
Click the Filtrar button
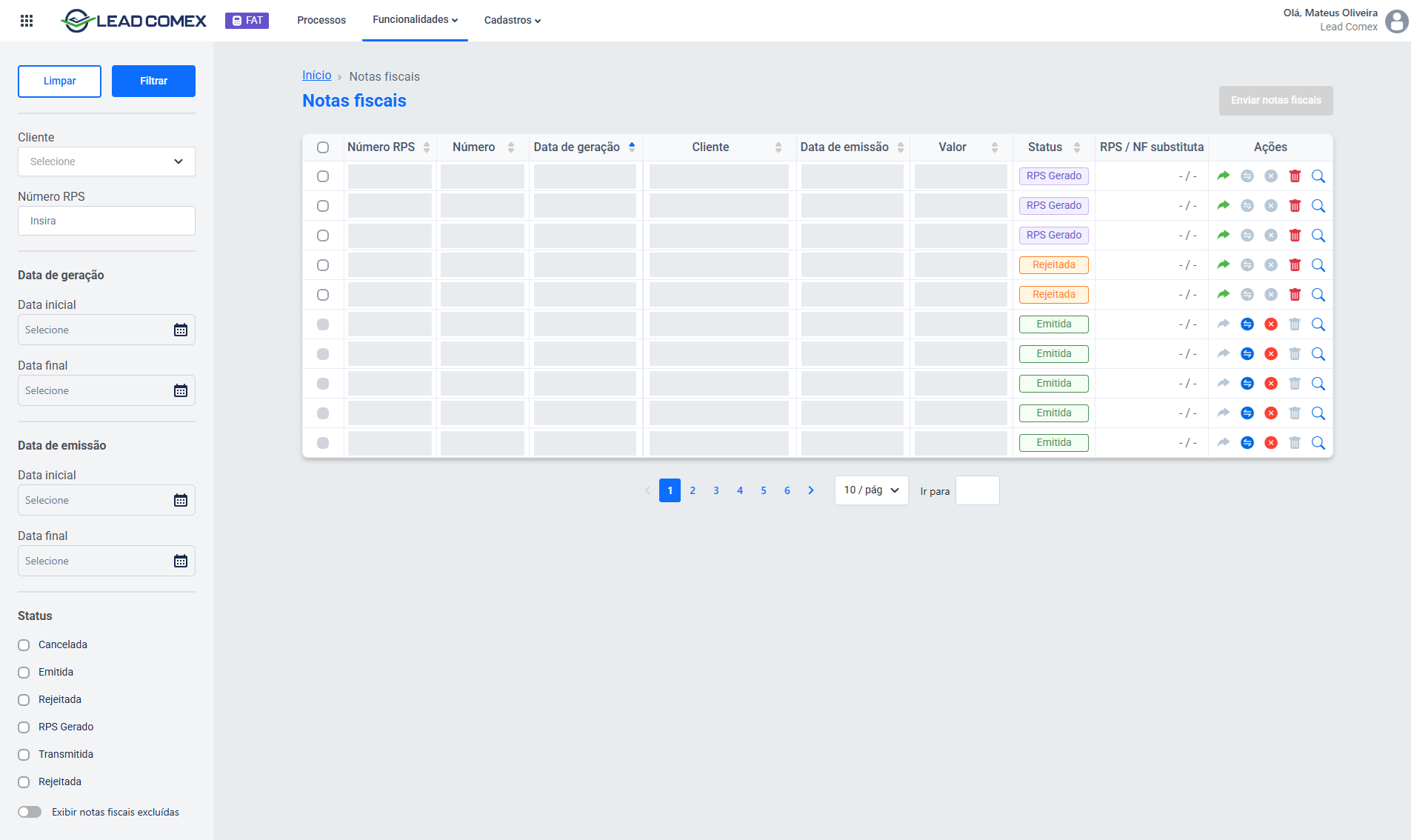point(153,81)
